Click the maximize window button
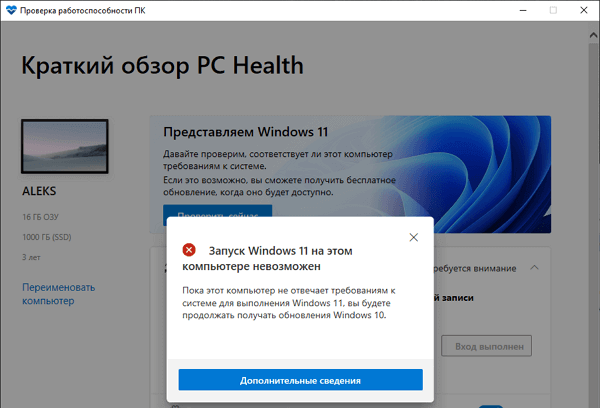600x408 pixels. 553,10
